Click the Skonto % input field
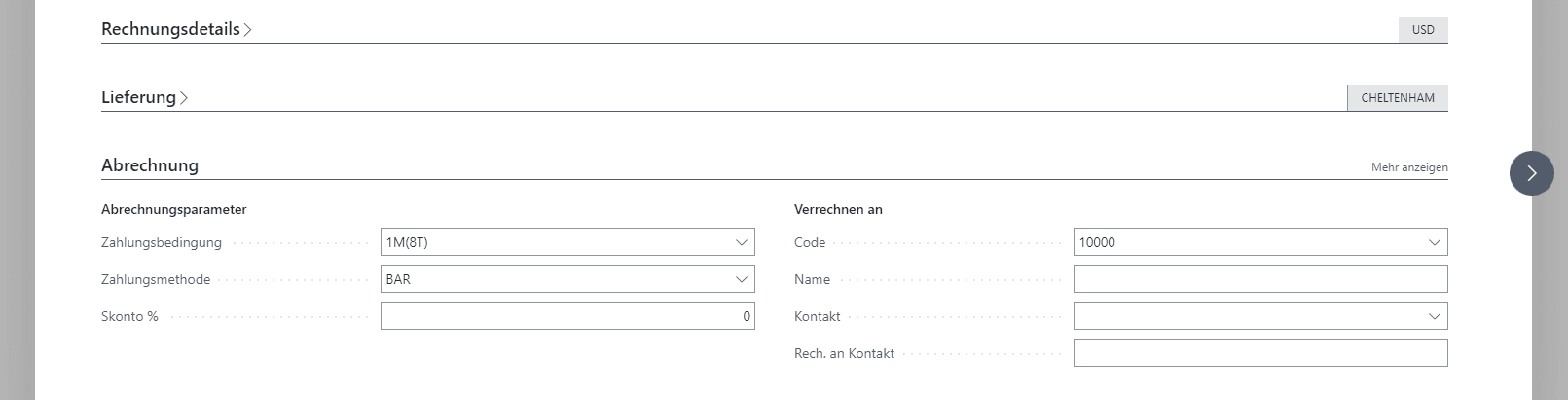Viewport: 1568px width, 400px height. (x=566, y=316)
